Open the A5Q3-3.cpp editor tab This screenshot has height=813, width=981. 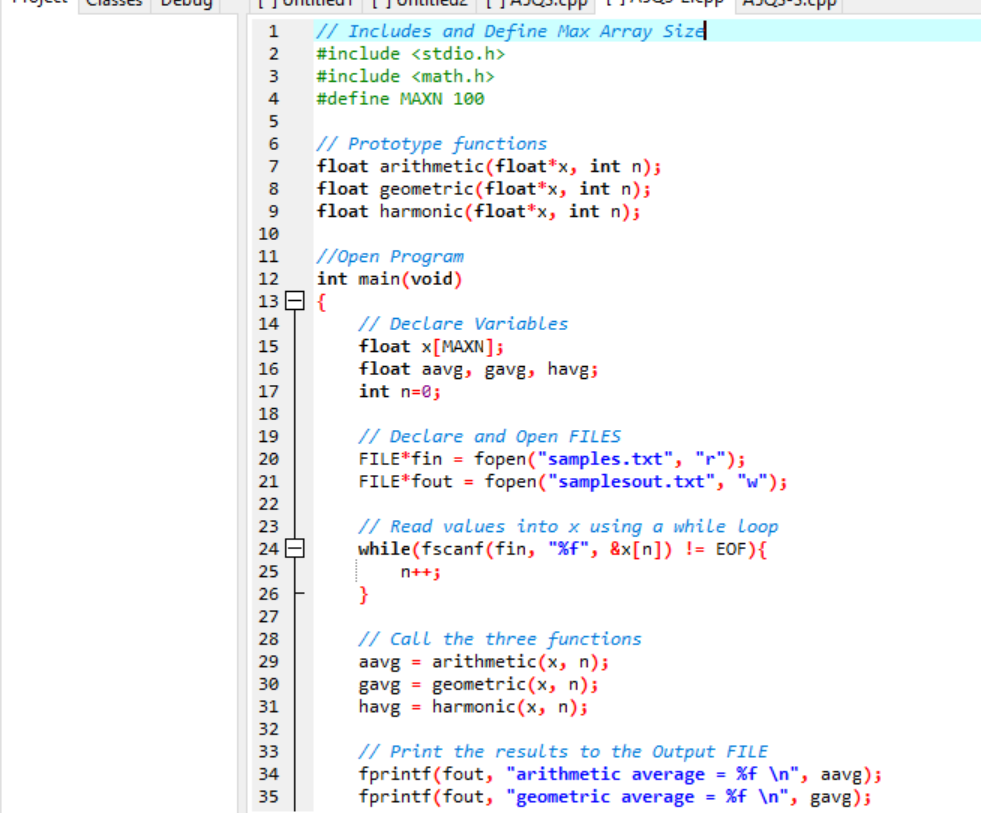click(789, 3)
